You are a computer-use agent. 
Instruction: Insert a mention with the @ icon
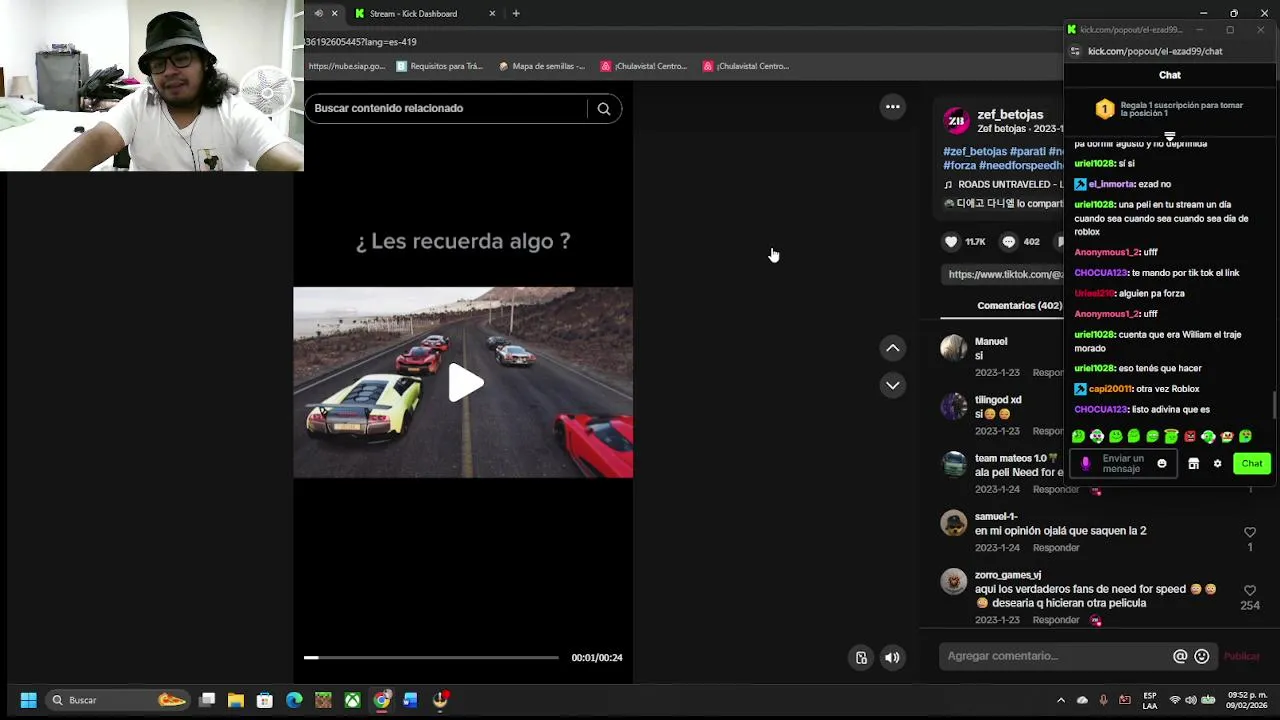coord(1180,656)
